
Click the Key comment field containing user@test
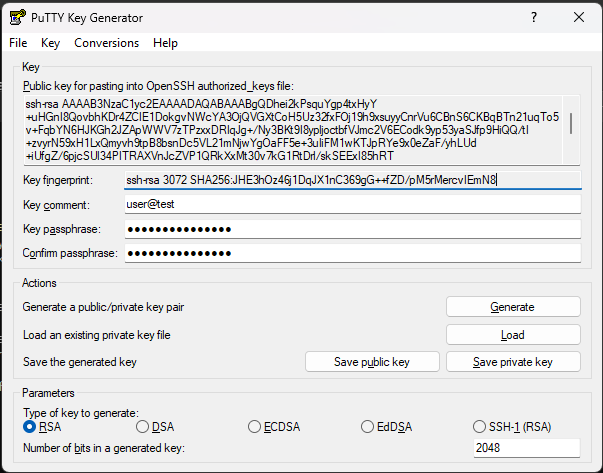[x=353, y=204]
